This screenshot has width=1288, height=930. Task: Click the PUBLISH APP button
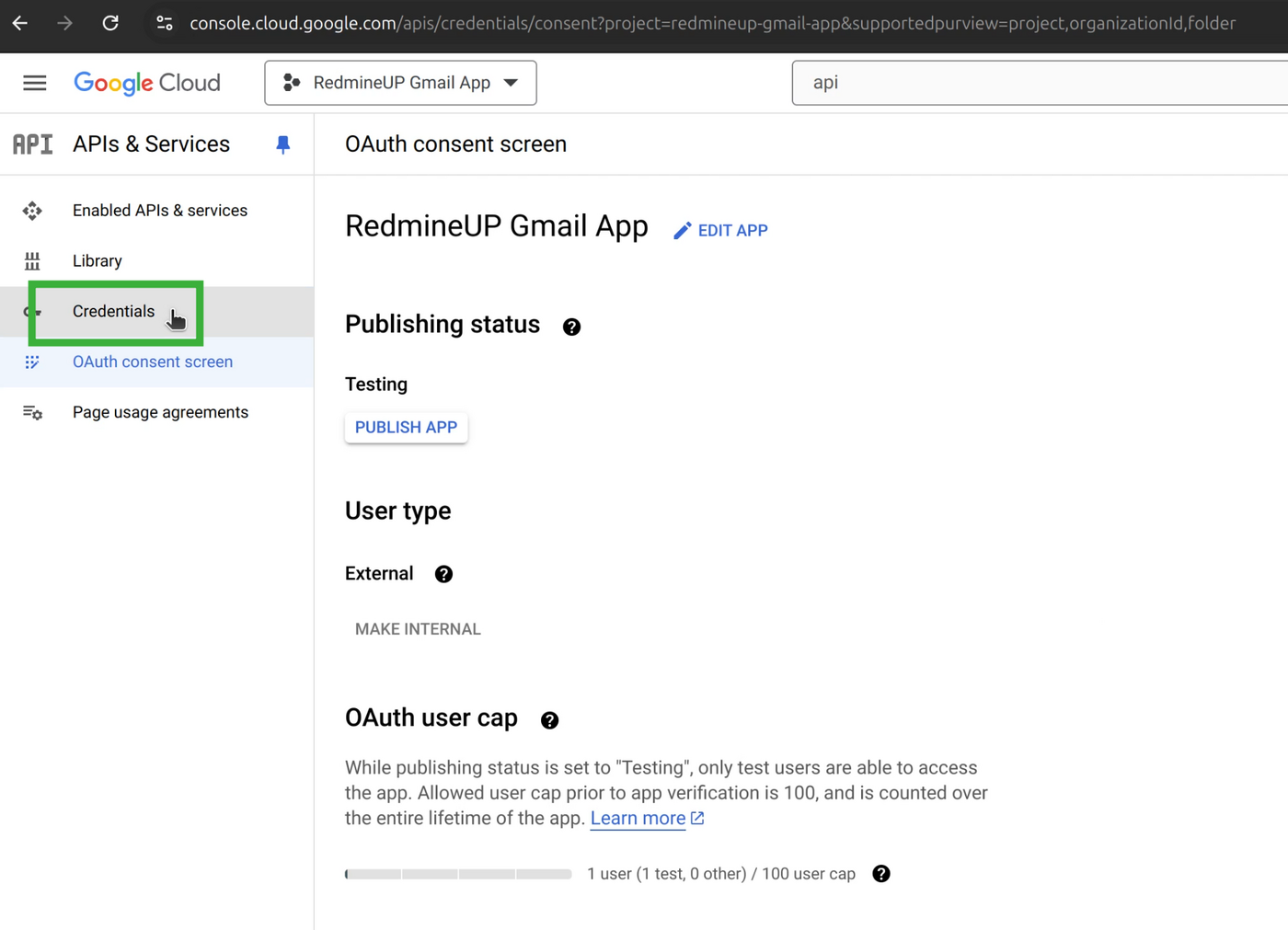point(406,427)
